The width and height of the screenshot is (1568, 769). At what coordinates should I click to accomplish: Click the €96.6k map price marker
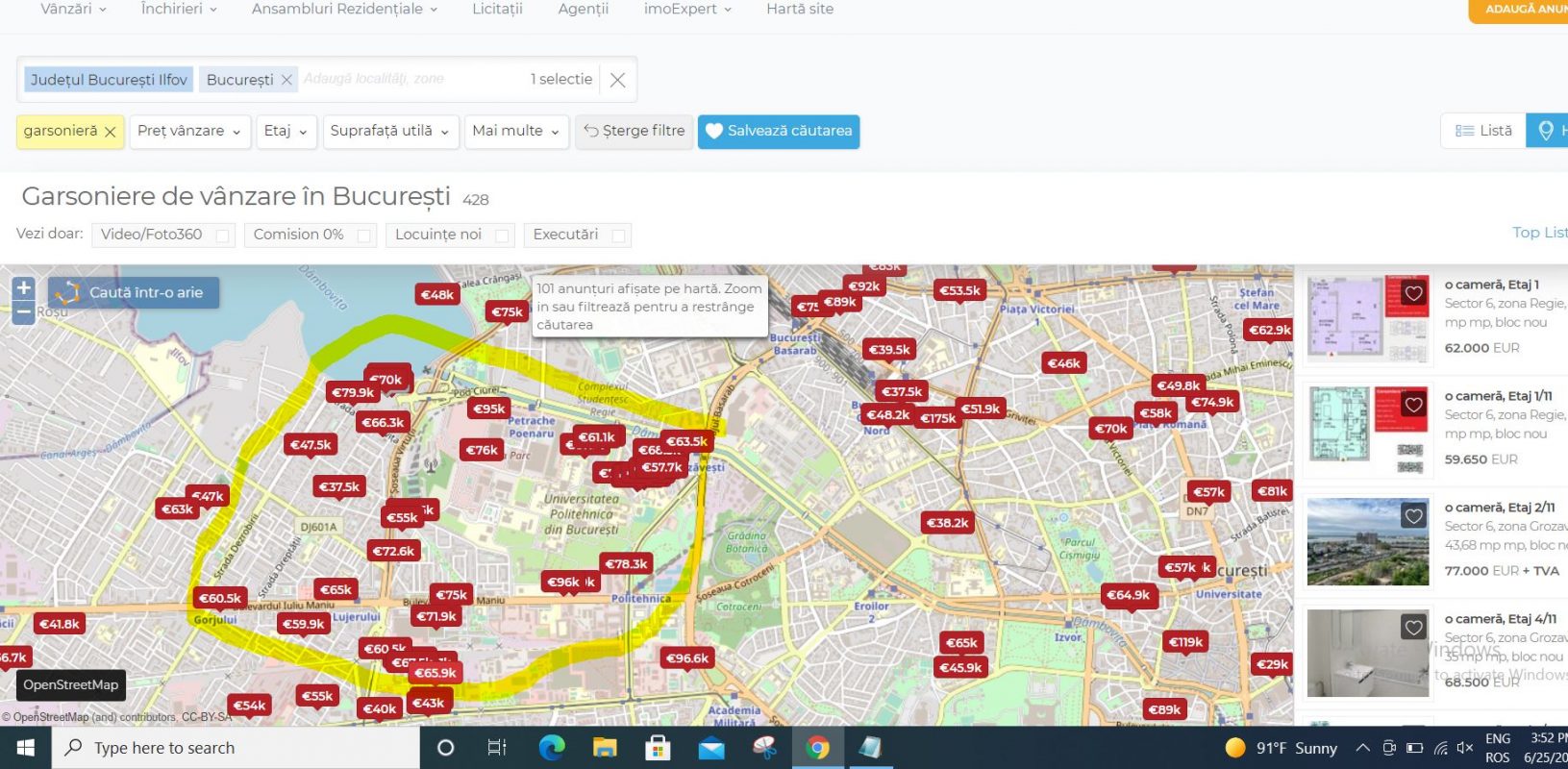(687, 658)
